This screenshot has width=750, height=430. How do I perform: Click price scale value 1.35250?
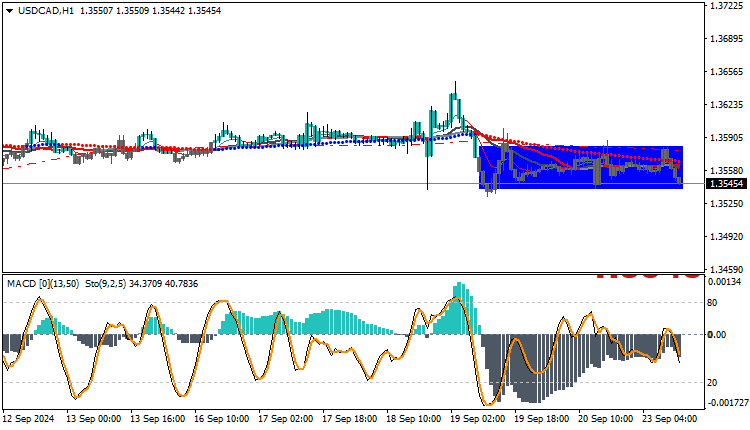click(x=727, y=204)
